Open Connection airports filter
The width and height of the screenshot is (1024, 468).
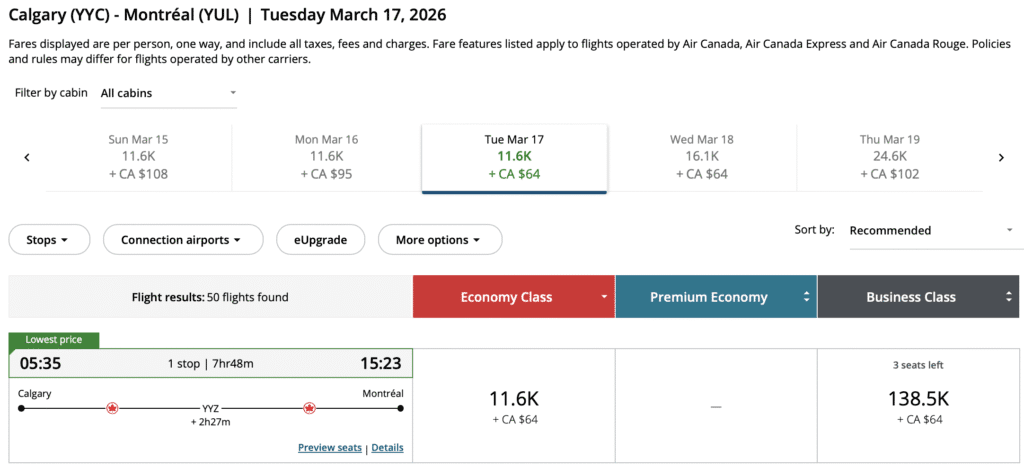[x=183, y=240]
